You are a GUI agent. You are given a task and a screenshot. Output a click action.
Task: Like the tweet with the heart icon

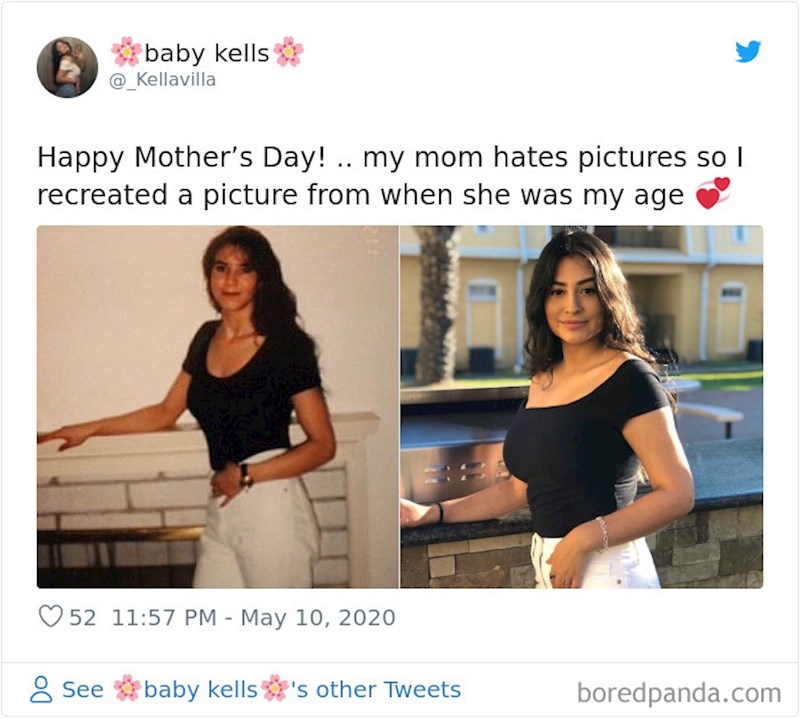click(x=50, y=617)
